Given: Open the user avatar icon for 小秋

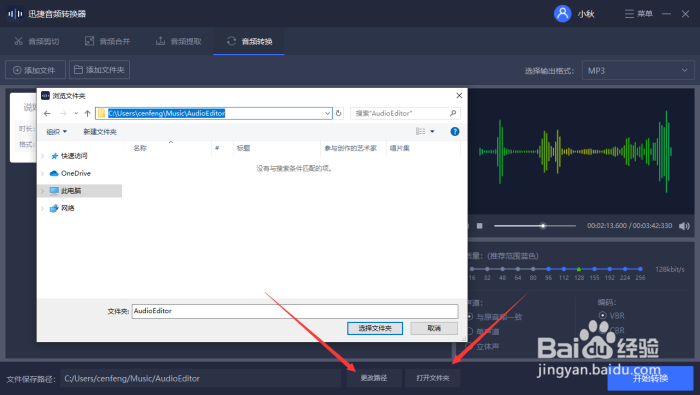Looking at the screenshot, I should coord(562,14).
